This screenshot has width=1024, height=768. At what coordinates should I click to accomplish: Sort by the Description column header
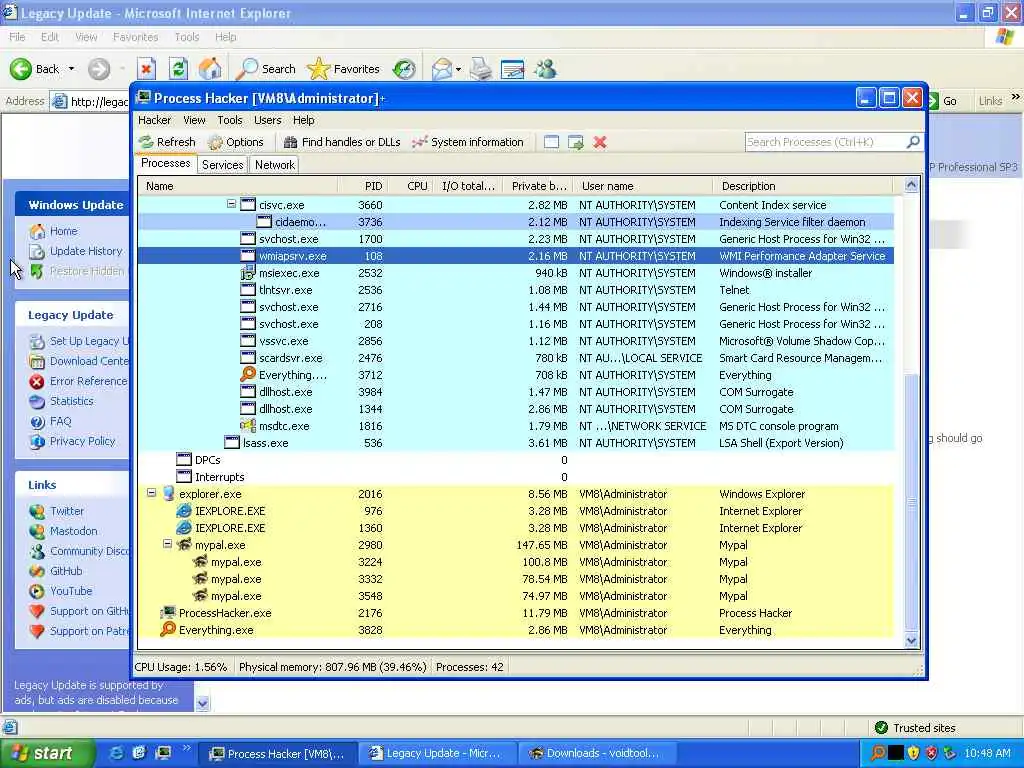(803, 186)
